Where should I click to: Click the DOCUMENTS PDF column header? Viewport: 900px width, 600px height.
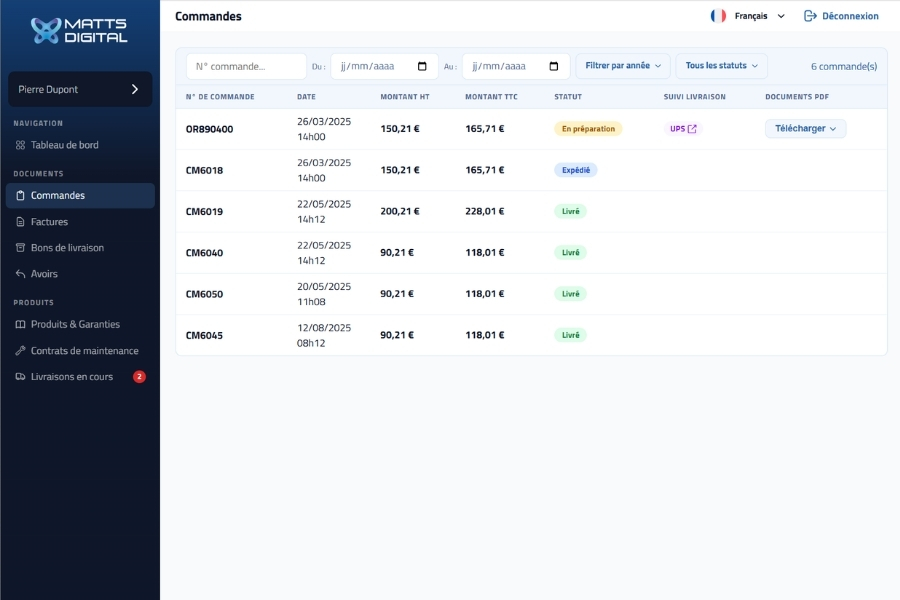(x=797, y=97)
